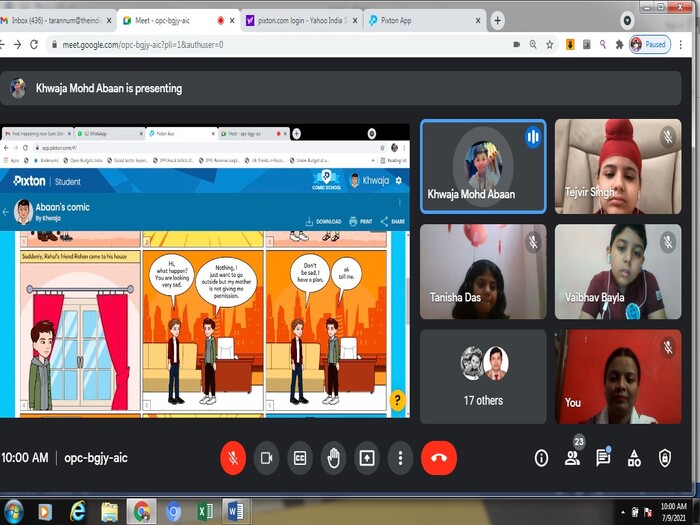Bookmark this page star icon
The height and width of the screenshot is (525, 700).
tap(550, 45)
